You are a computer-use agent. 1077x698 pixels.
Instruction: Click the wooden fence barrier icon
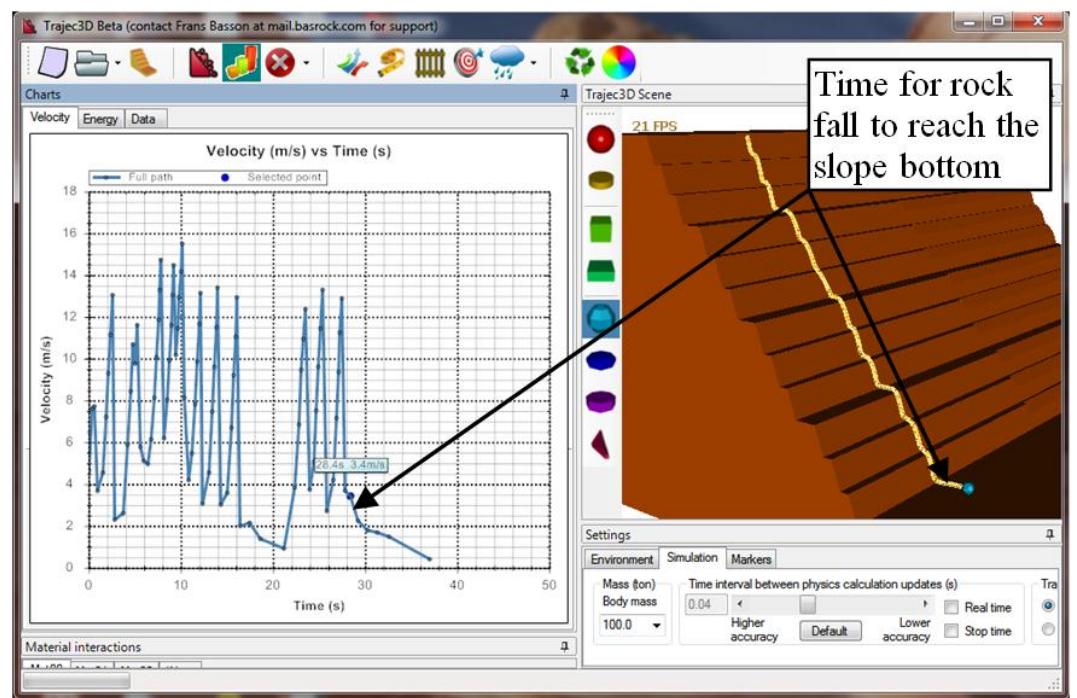coord(430,63)
